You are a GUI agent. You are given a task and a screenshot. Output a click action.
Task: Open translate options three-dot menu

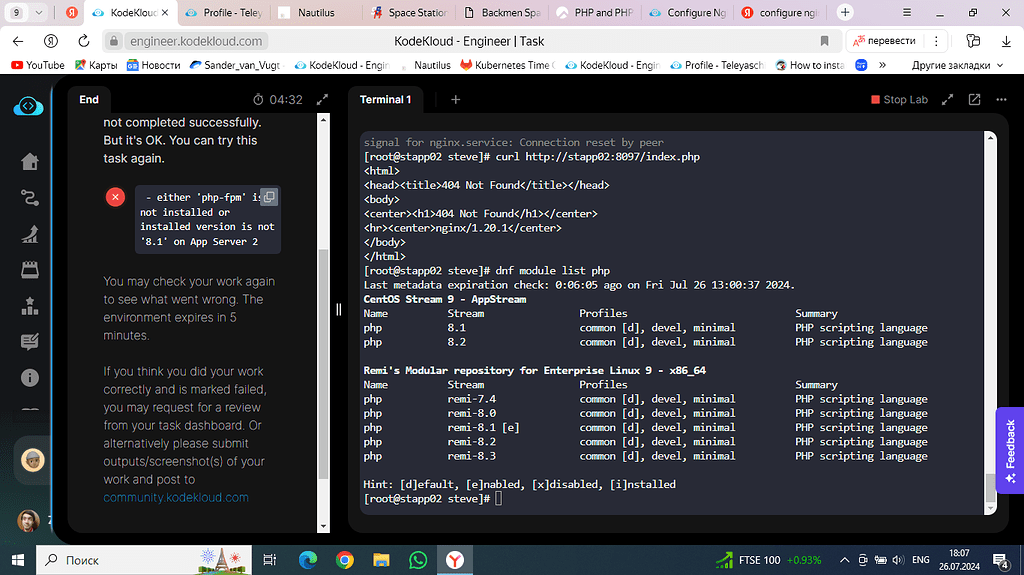coord(936,41)
